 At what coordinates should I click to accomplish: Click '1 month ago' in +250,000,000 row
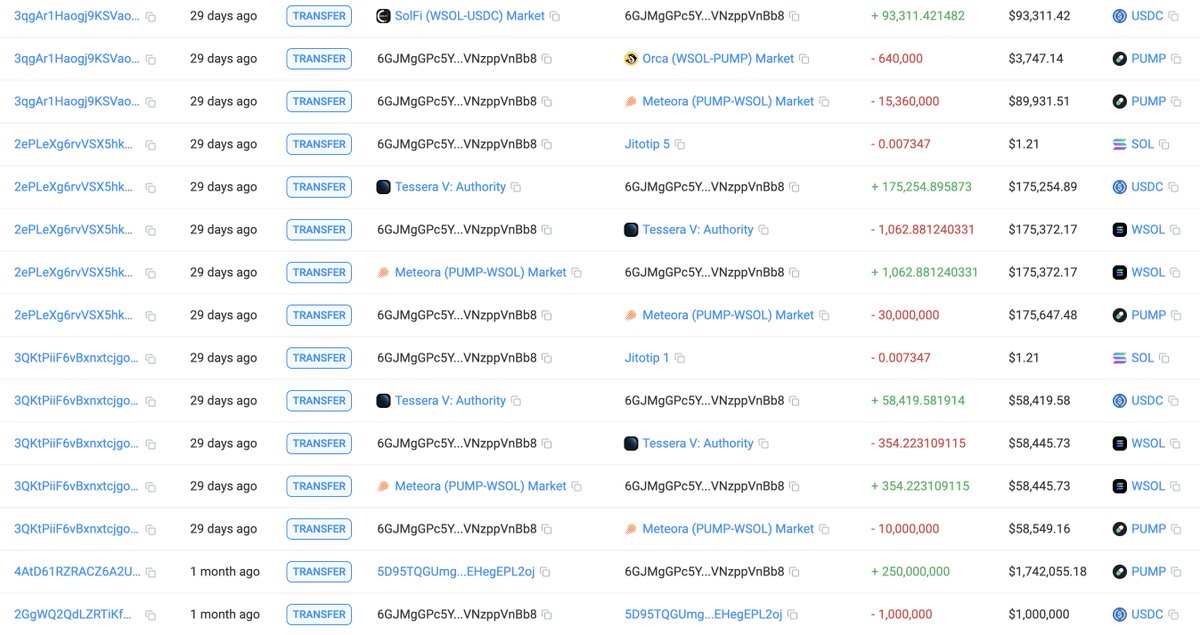click(225, 572)
